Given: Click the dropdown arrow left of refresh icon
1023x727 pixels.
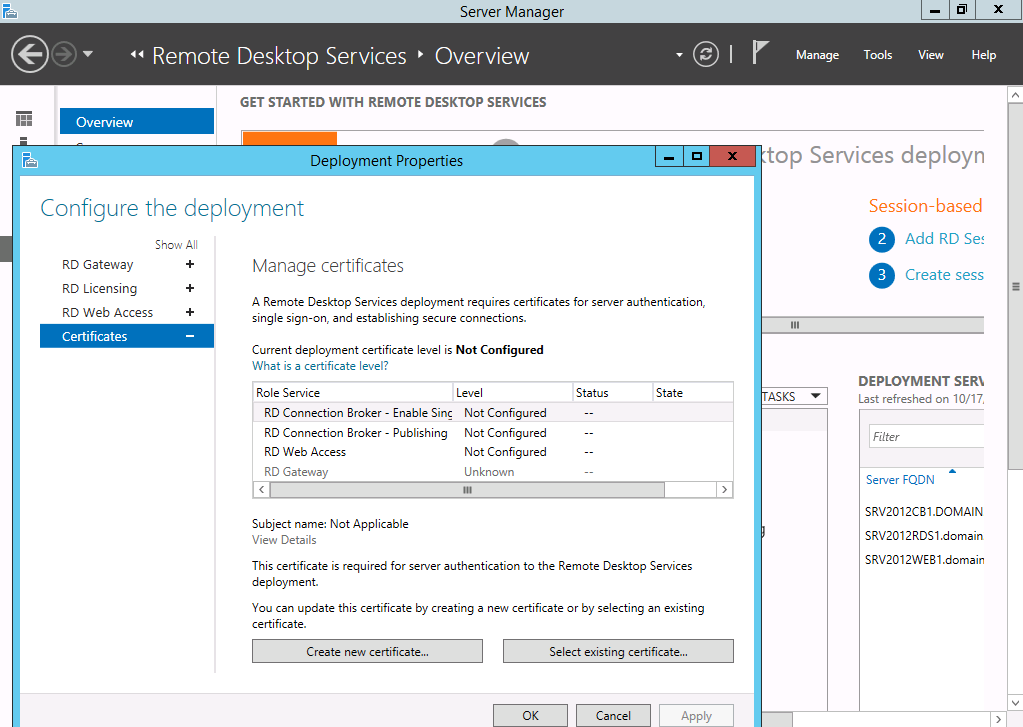Looking at the screenshot, I should (679, 55).
